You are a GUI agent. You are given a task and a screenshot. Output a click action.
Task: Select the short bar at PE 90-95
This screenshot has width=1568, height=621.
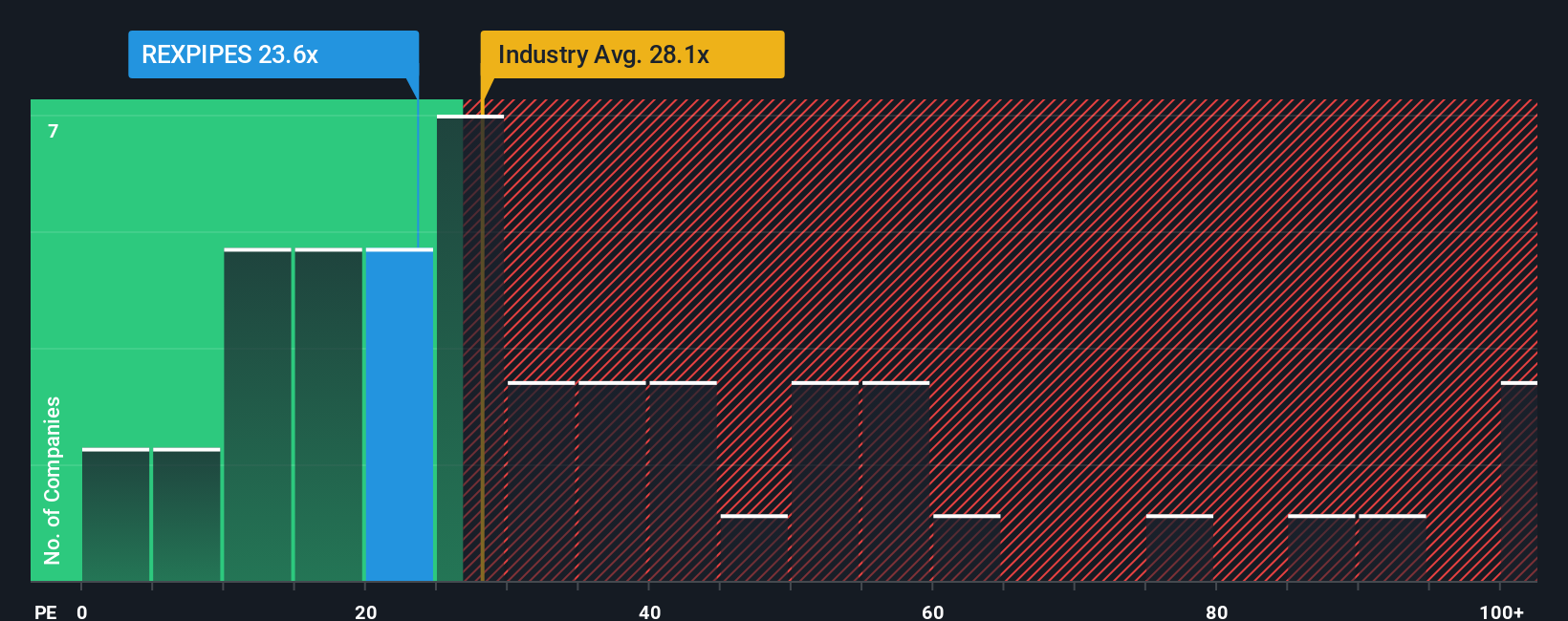point(1392,548)
